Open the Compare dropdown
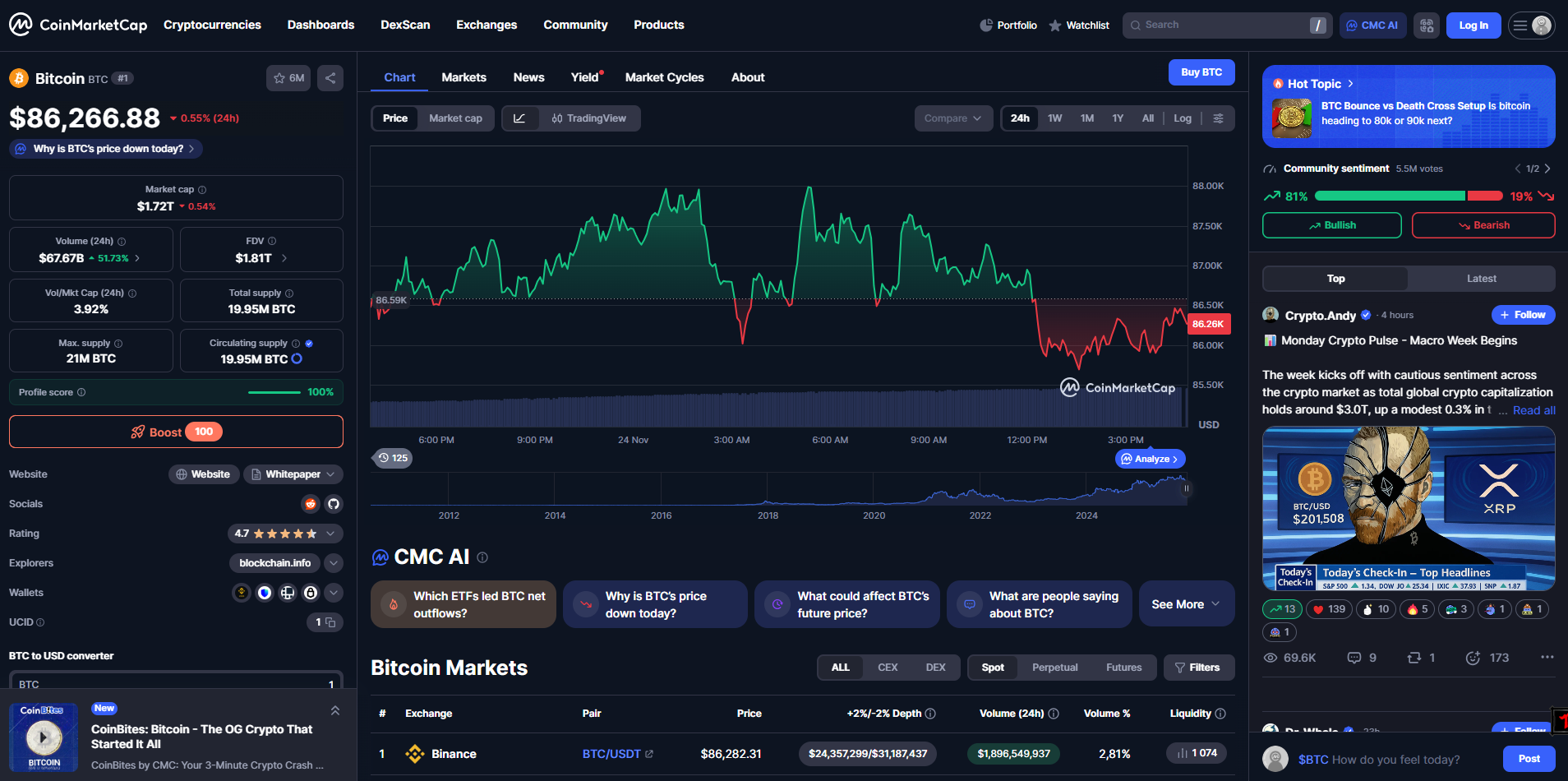Viewport: 1568px width, 781px height. click(x=953, y=118)
